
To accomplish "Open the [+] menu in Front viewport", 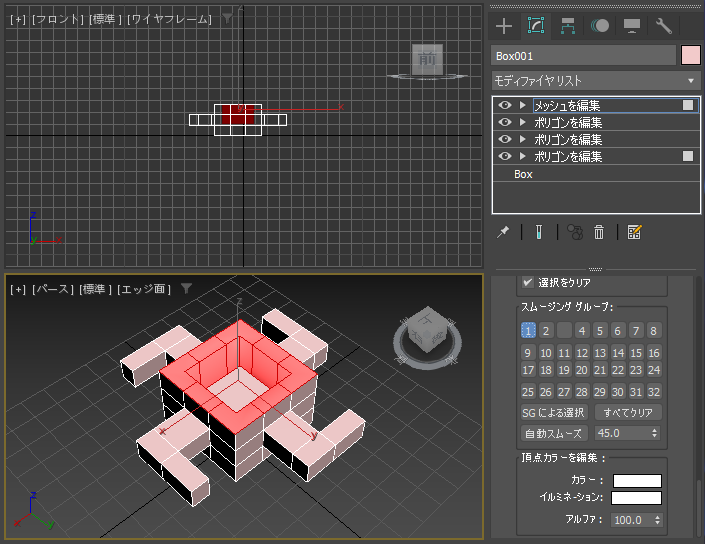I will coord(18,19).
